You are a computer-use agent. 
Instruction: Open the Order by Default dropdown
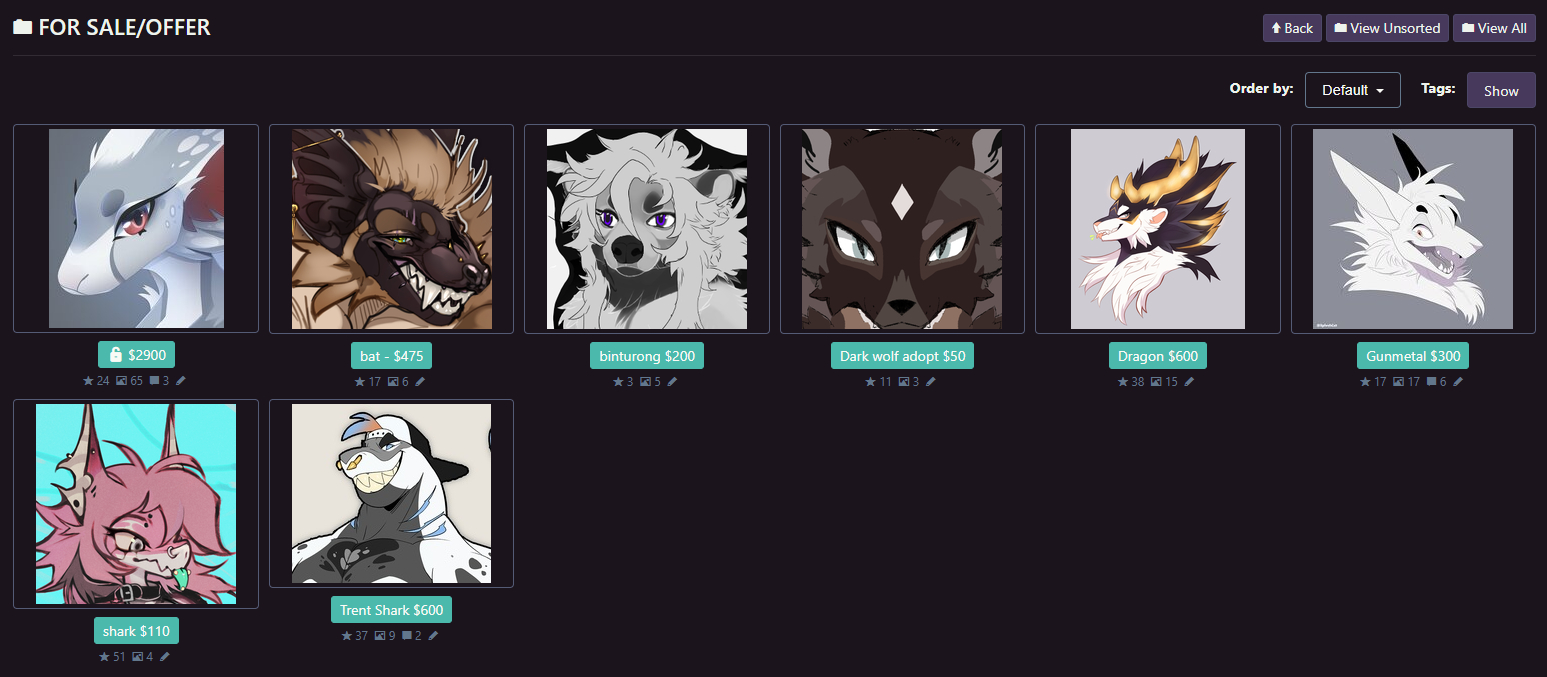click(x=1352, y=90)
